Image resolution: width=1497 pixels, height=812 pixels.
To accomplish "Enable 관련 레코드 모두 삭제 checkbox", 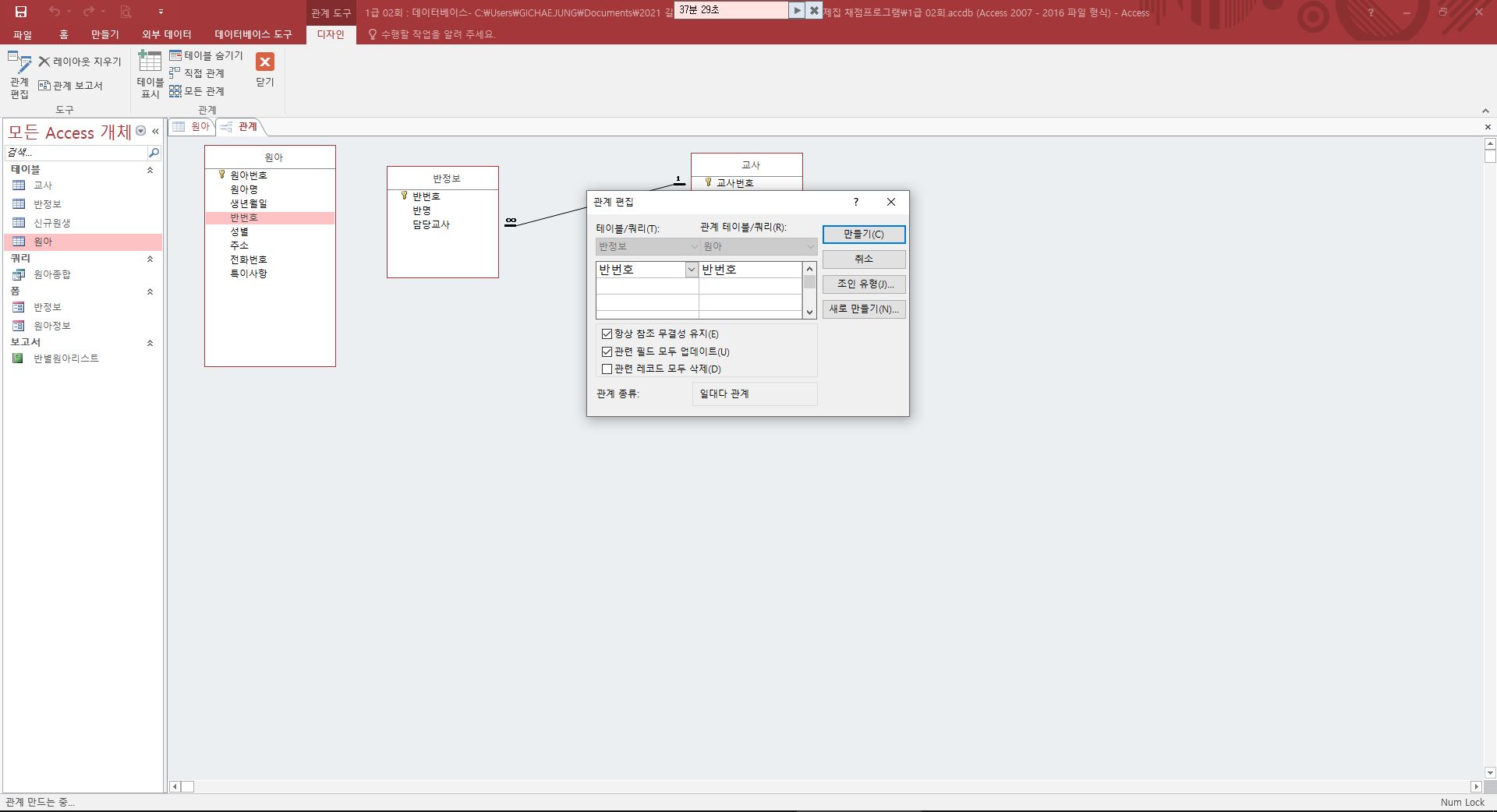I will [607, 369].
